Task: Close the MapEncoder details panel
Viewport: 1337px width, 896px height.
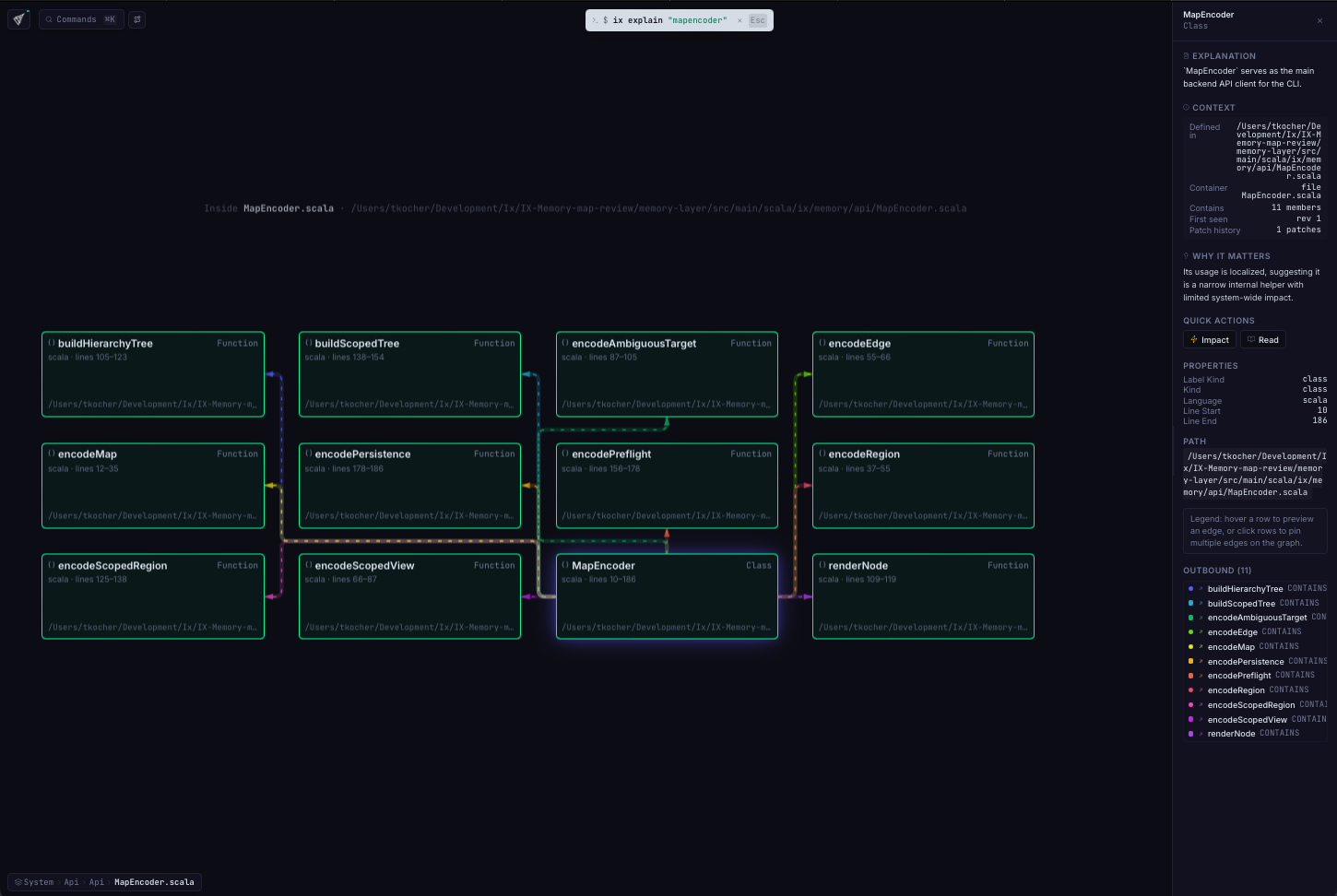Action: pos(1319,20)
